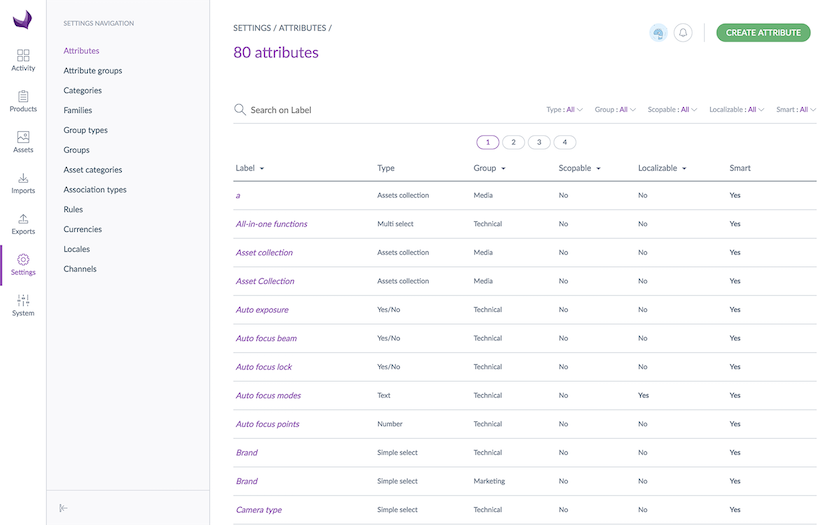Image resolution: width=840 pixels, height=525 pixels.
Task: Select Attribute groups in settings navigation
Action: click(x=93, y=71)
